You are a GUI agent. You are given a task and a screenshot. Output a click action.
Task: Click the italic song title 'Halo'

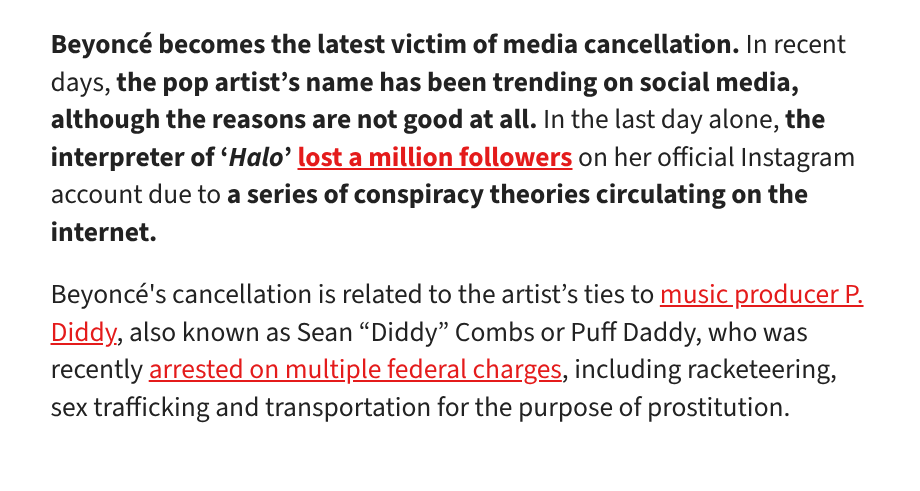[256, 157]
